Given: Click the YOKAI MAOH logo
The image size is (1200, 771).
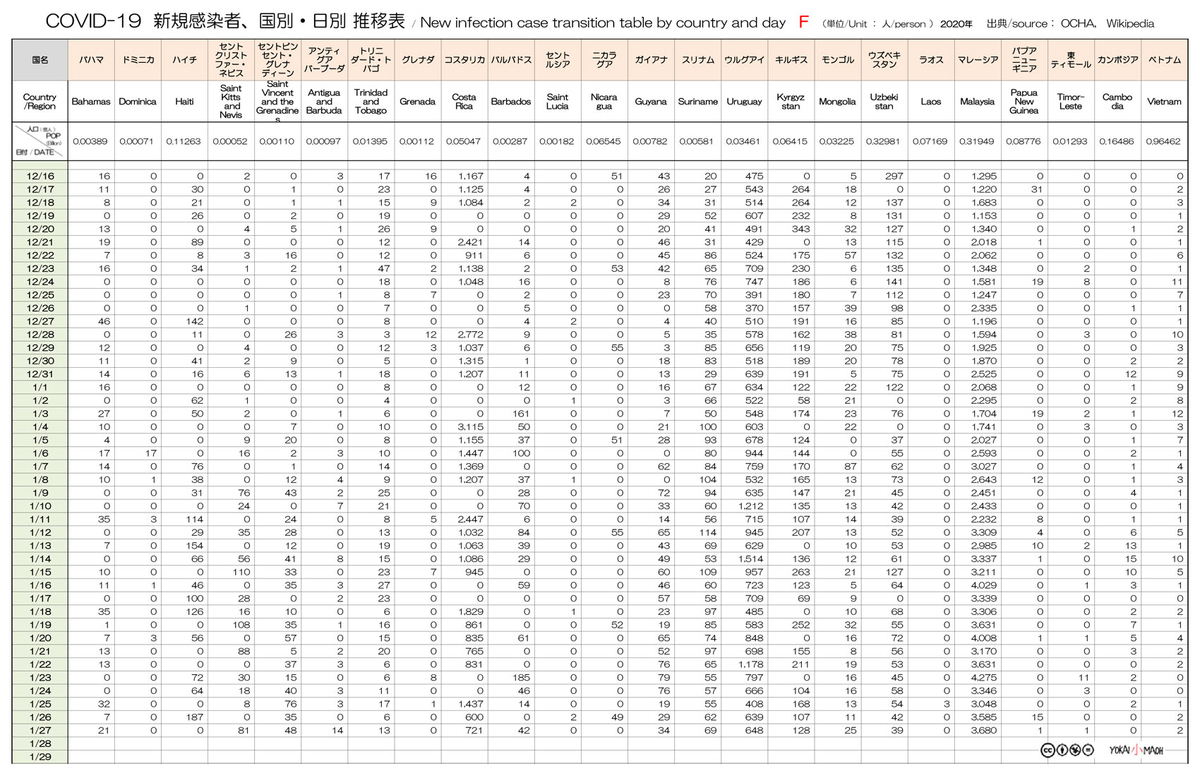Looking at the screenshot, I should (1138, 749).
